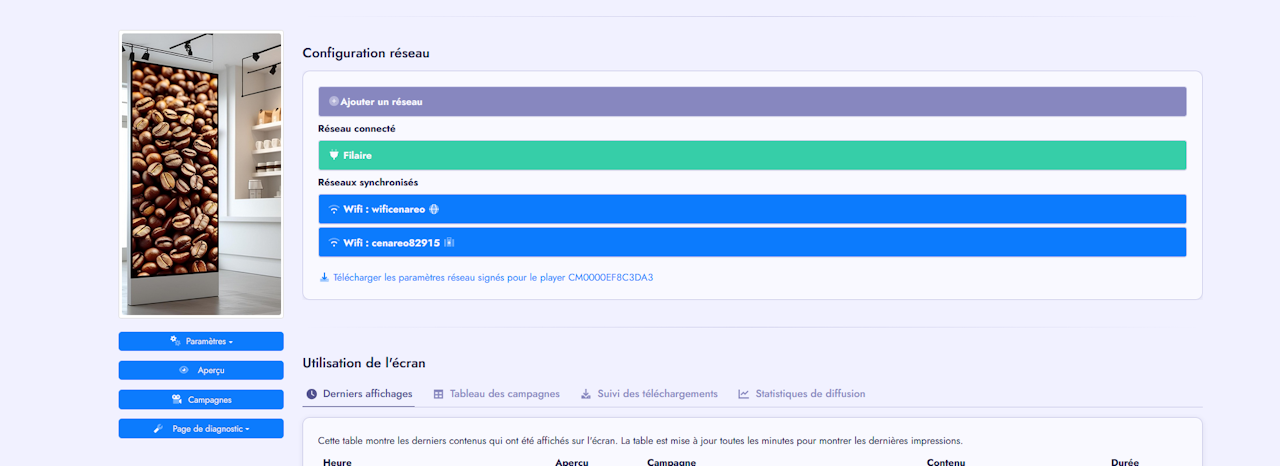Click the globe icon next to wificenareo
The image size is (1280, 466).
434,210
